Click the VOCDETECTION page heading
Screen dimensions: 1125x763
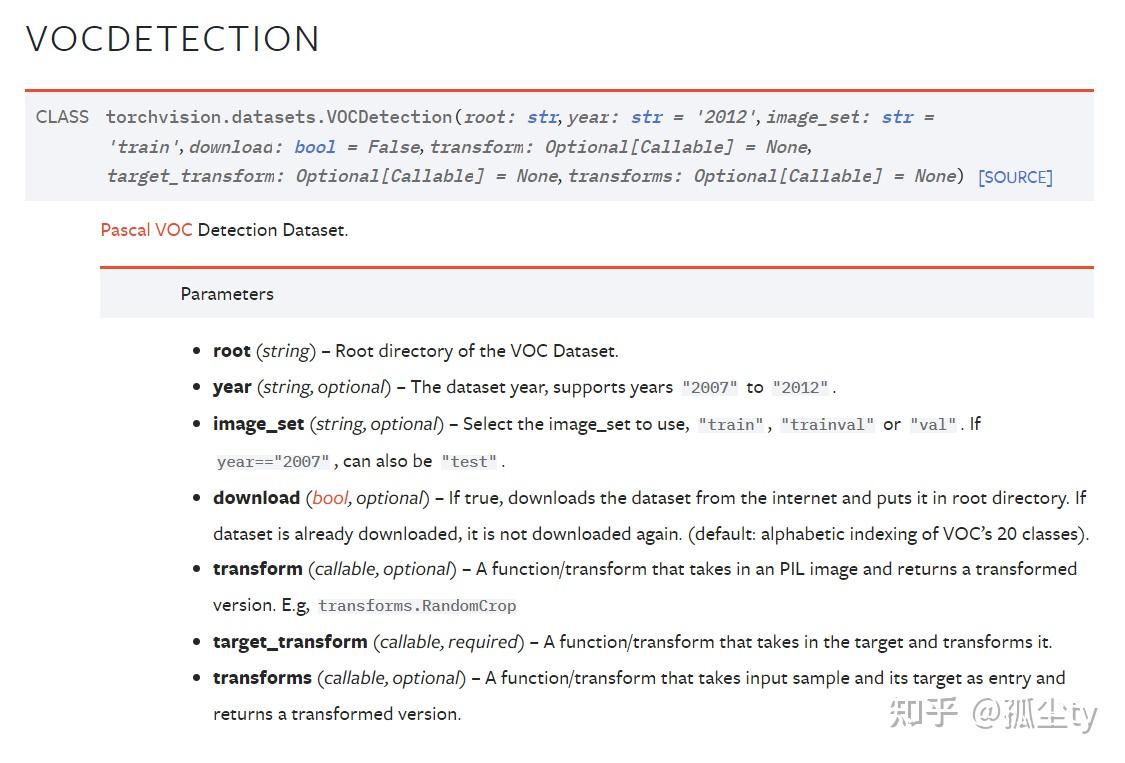point(173,39)
